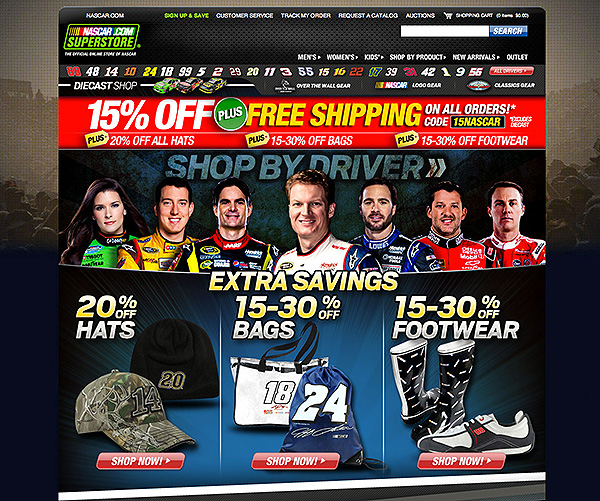Click Sign Up & Save link
This screenshot has width=600, height=501.
tap(186, 16)
